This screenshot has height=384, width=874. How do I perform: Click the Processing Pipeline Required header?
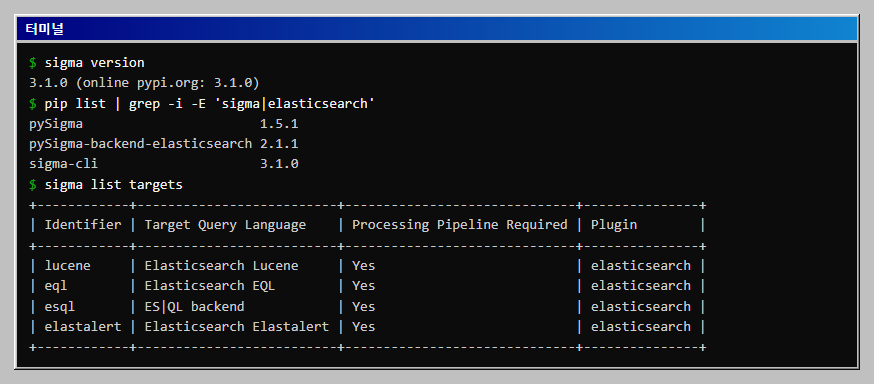tap(459, 225)
